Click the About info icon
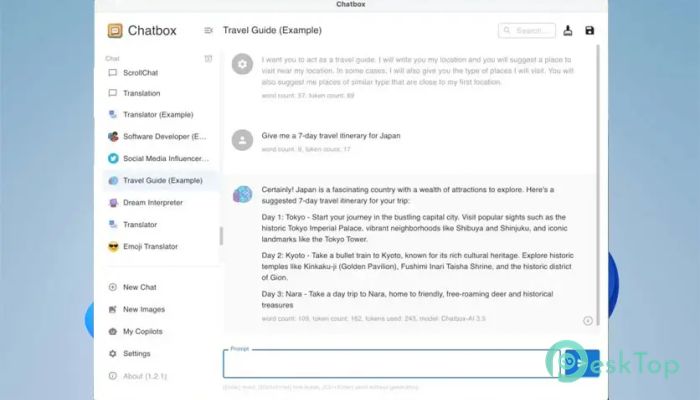The width and height of the screenshot is (700, 400). tap(112, 376)
